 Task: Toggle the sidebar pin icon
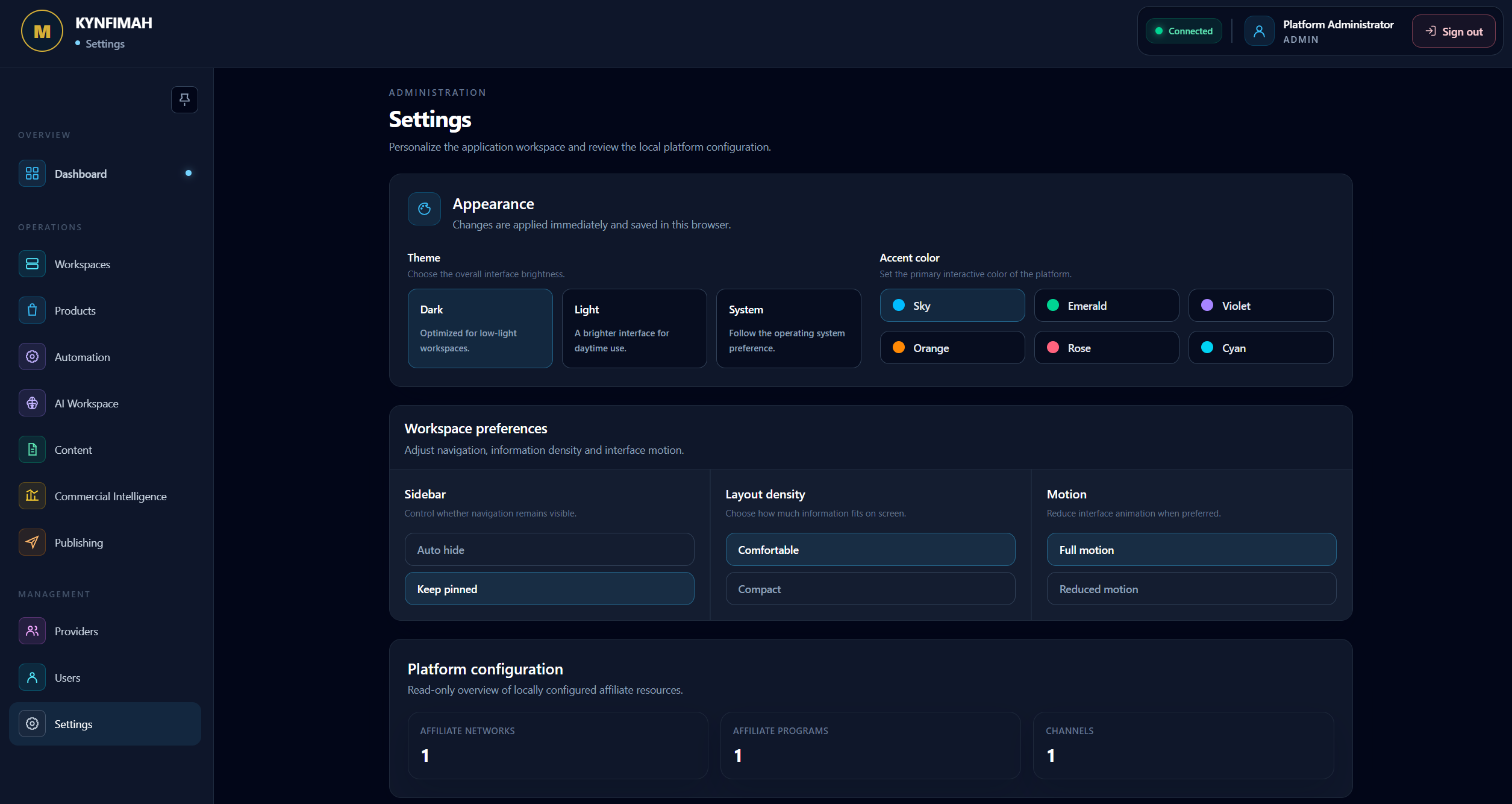(x=184, y=99)
